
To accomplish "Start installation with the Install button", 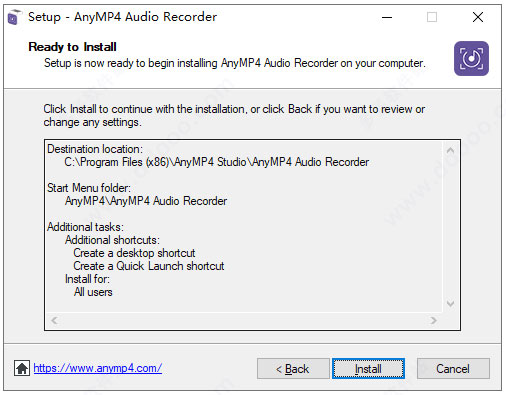I will [368, 369].
